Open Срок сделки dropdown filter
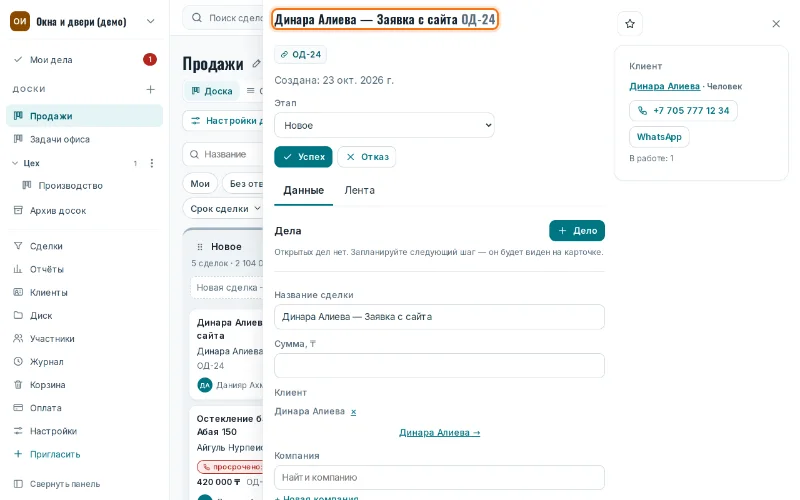This screenshot has height=500, width=800. pos(223,209)
